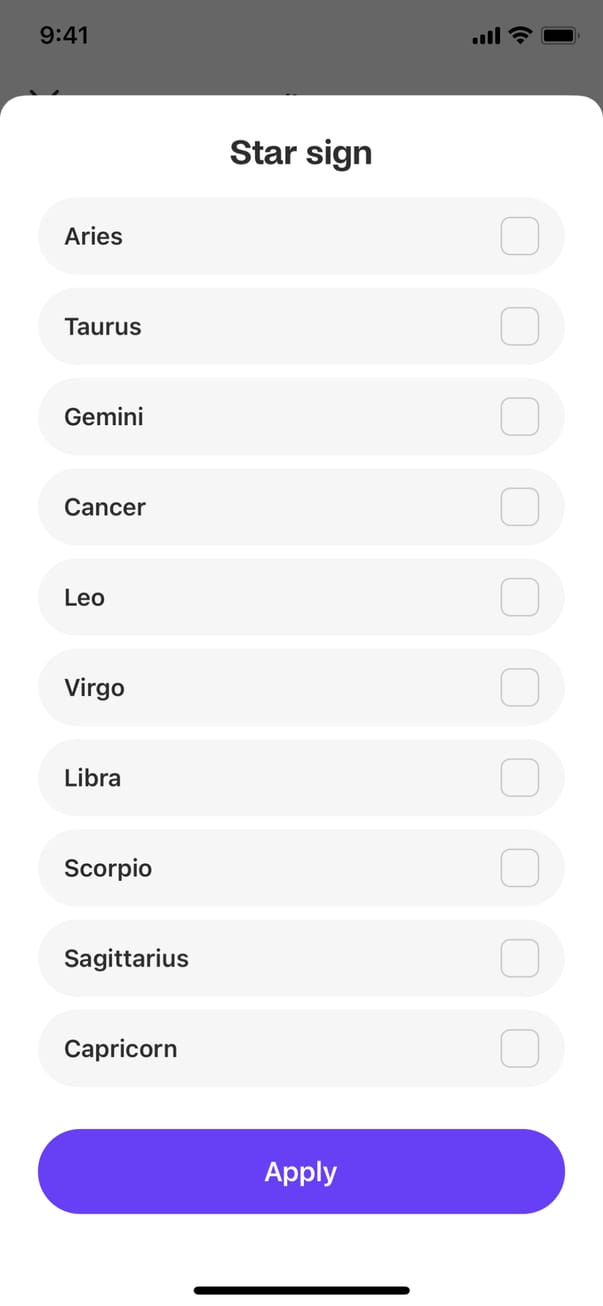Screen dimensions: 603x1306
Task: Select the Cancer checkbox
Action: [x=519, y=507]
